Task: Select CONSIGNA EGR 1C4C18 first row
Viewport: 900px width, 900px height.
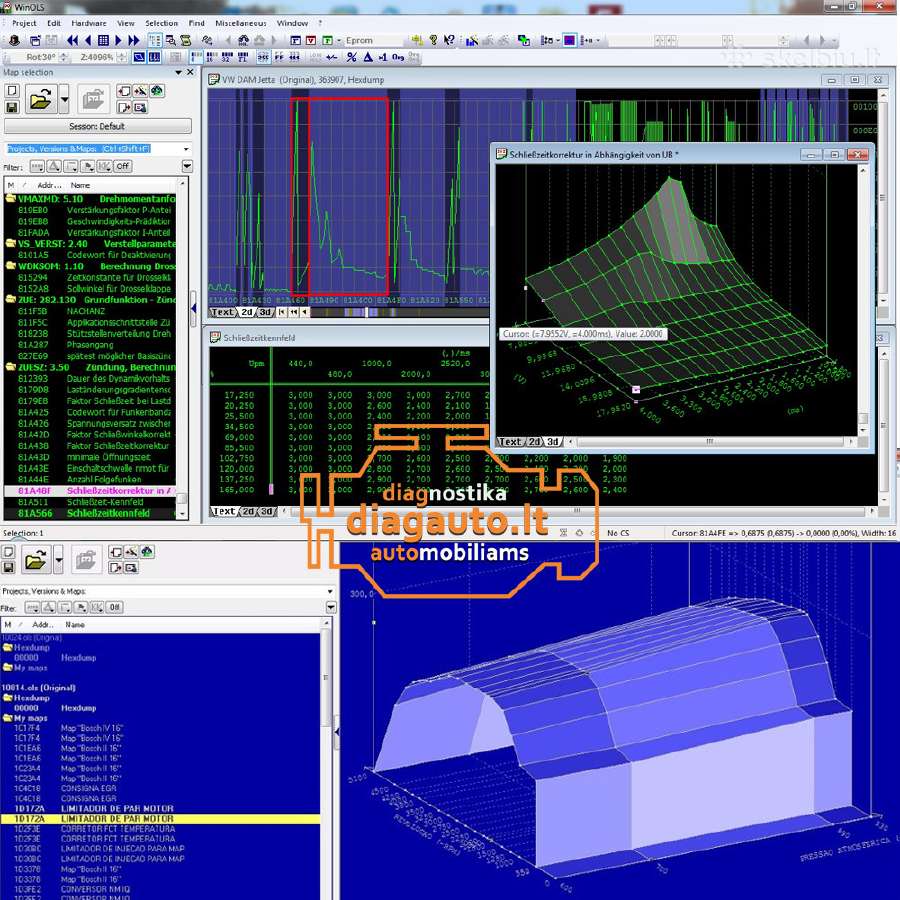Action: click(x=160, y=788)
